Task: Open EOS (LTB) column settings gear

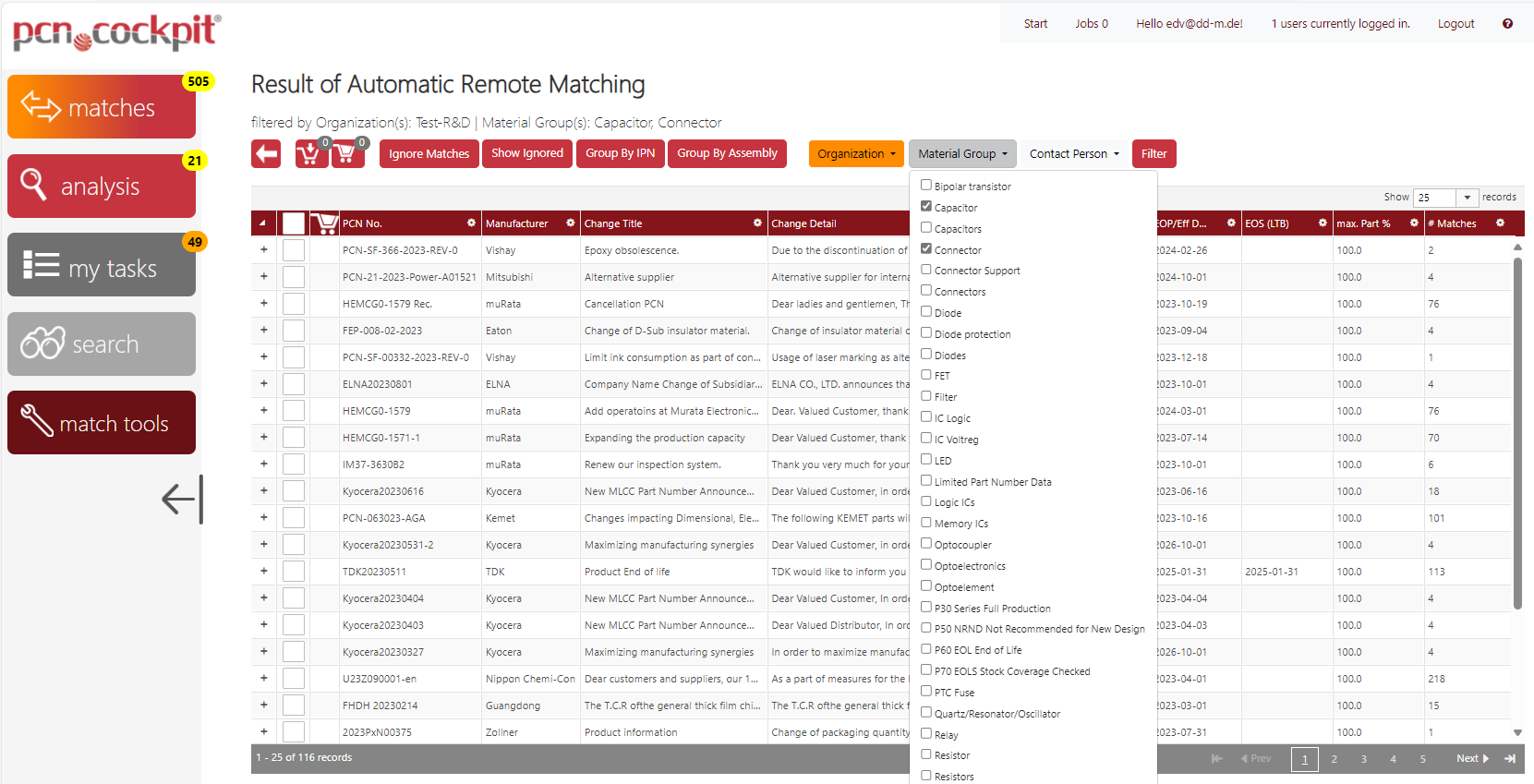Action: pyautogui.click(x=1323, y=223)
